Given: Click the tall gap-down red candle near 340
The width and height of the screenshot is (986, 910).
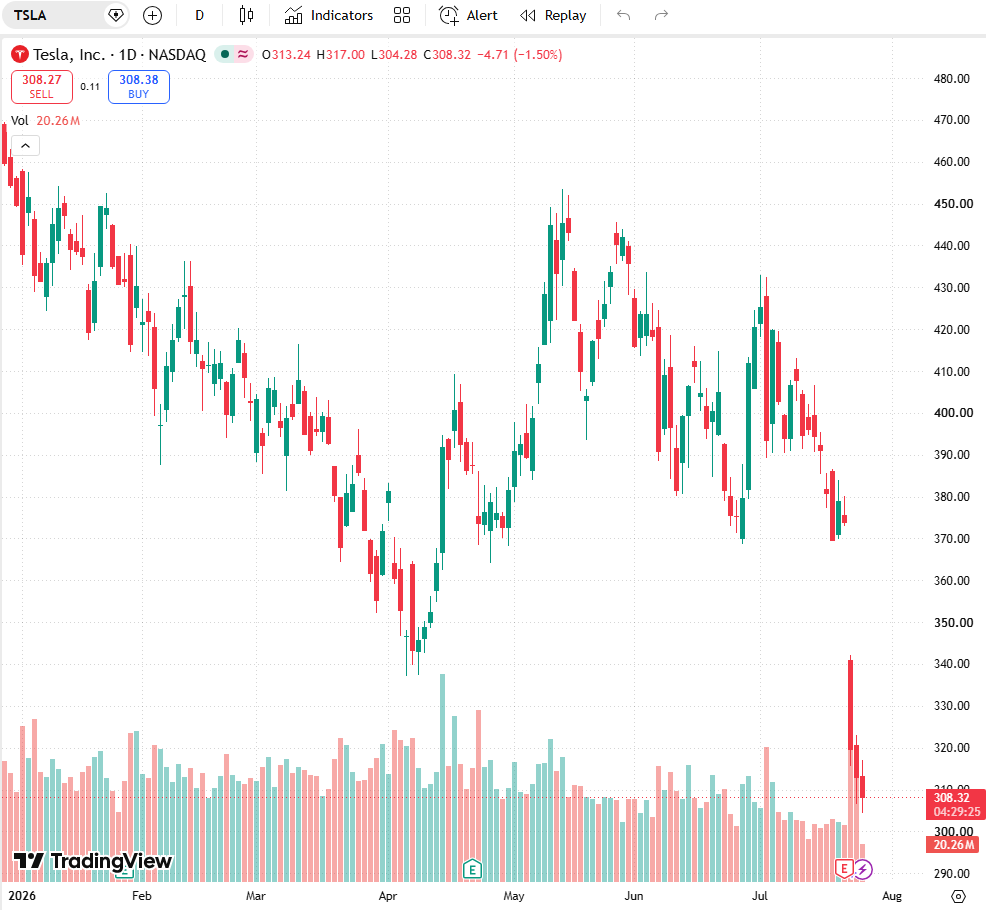Looking at the screenshot, I should click(x=851, y=704).
